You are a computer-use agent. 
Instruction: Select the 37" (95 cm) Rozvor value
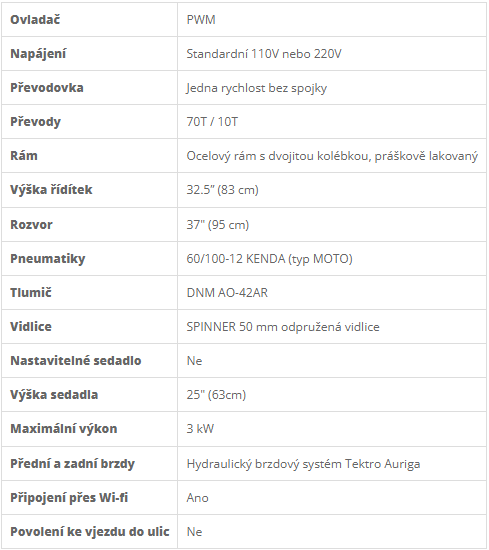coord(218,224)
